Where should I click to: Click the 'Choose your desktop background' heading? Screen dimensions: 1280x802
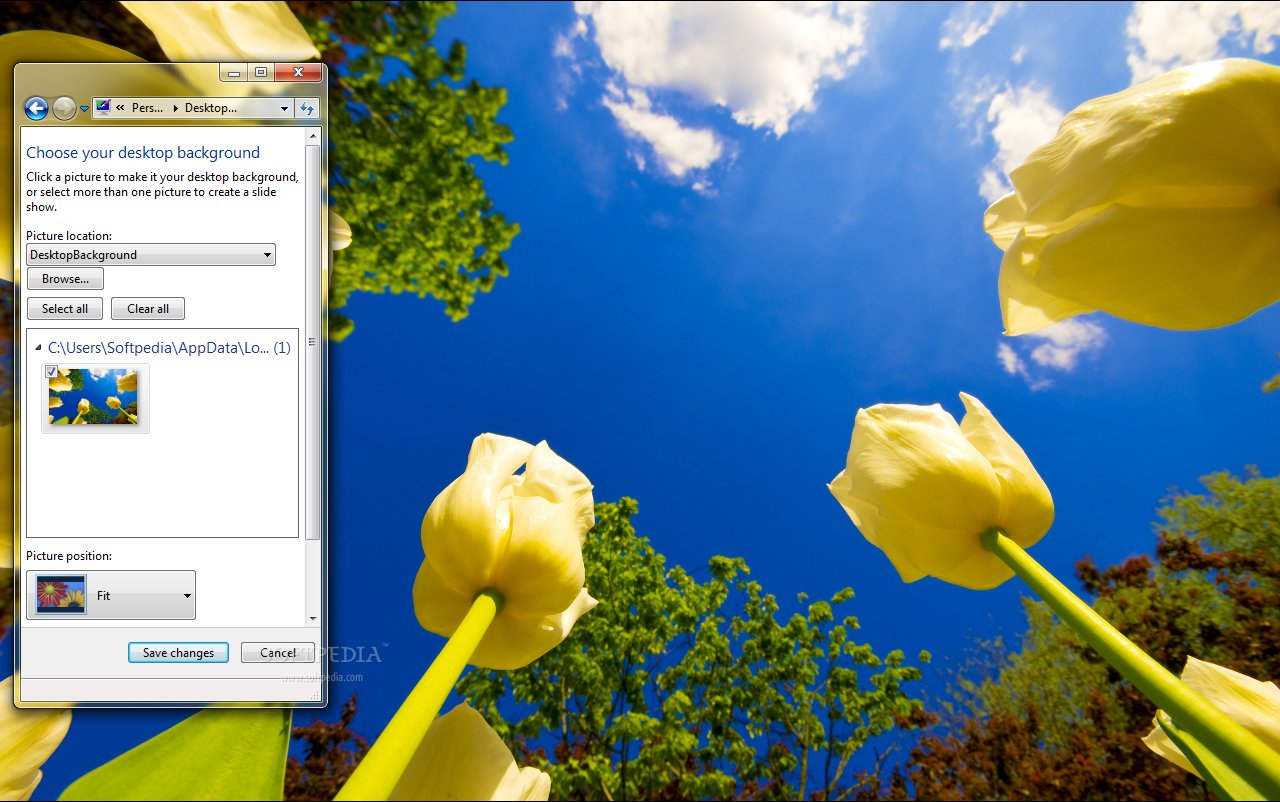tap(143, 153)
